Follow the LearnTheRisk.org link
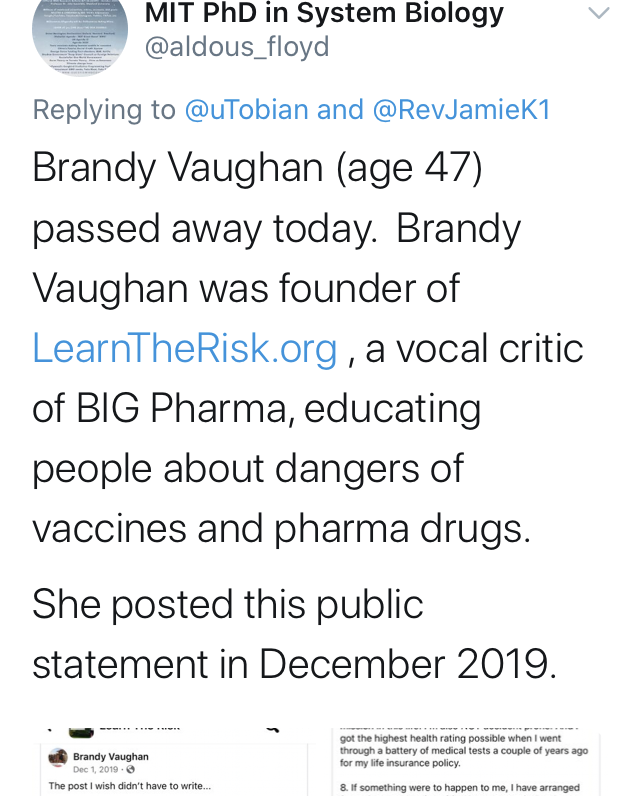This screenshot has width=640, height=796. click(185, 349)
